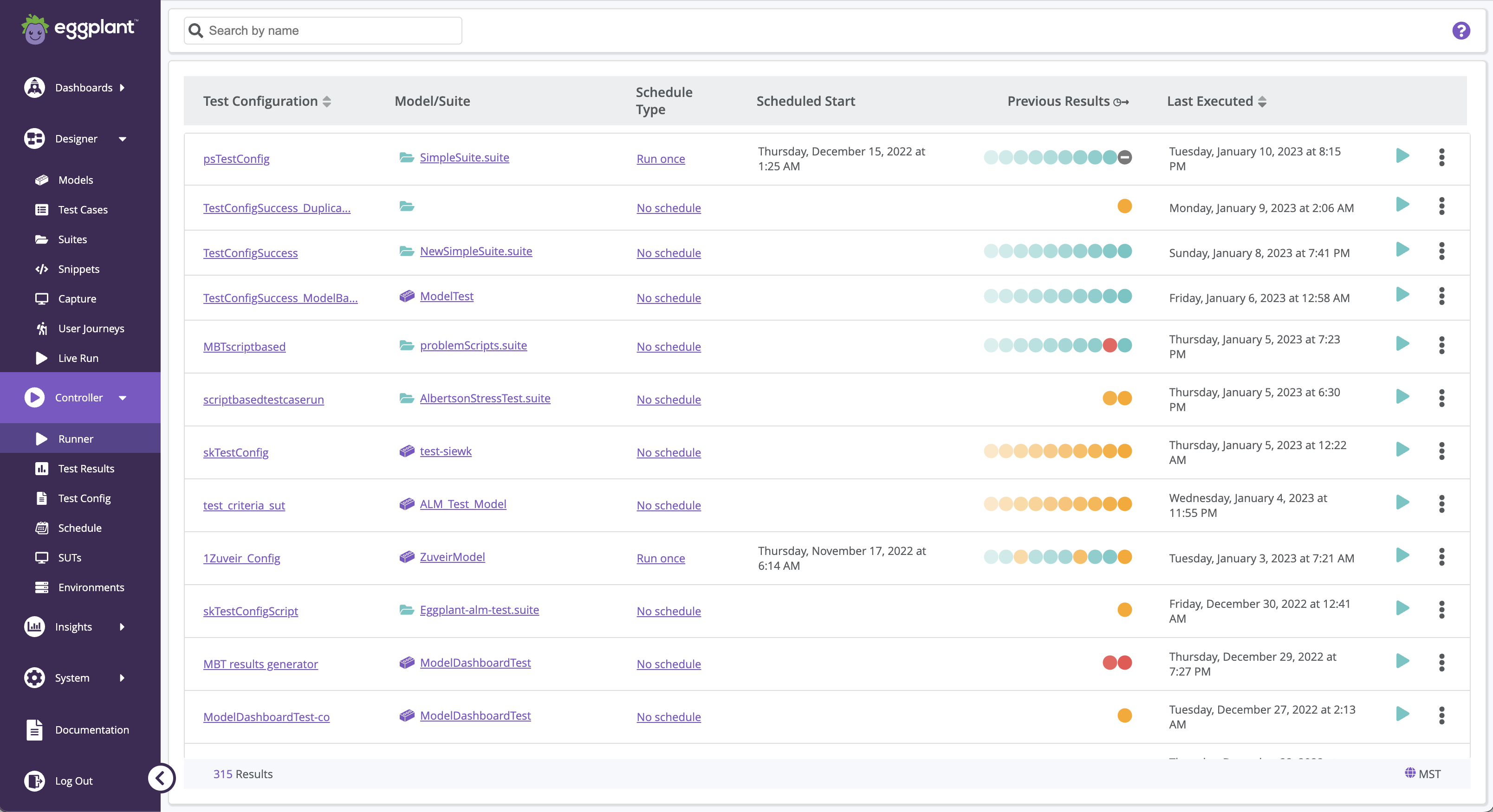
Task: Collapse the sidebar with the arrow button
Action: coord(161,778)
